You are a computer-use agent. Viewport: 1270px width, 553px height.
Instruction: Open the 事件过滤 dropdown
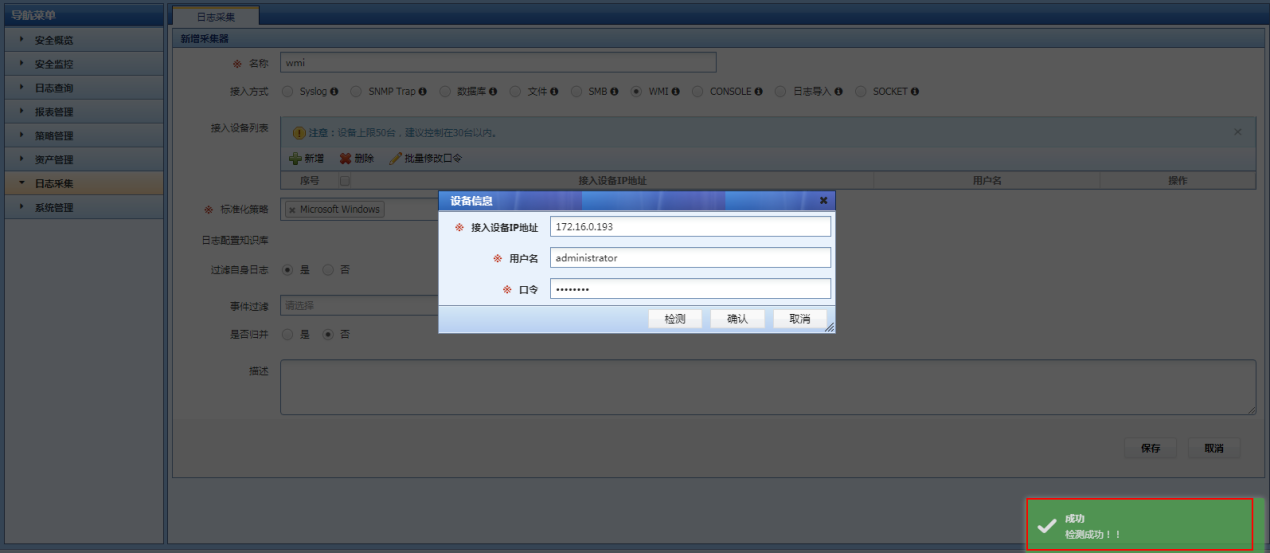tap(360, 305)
